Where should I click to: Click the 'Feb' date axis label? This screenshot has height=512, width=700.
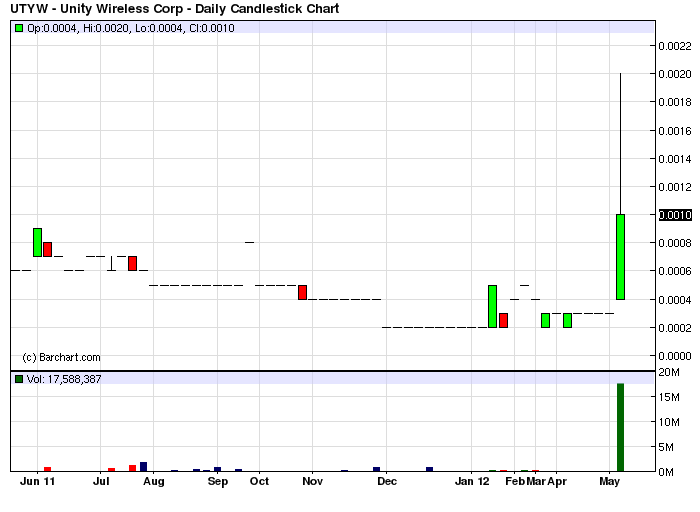pos(515,481)
